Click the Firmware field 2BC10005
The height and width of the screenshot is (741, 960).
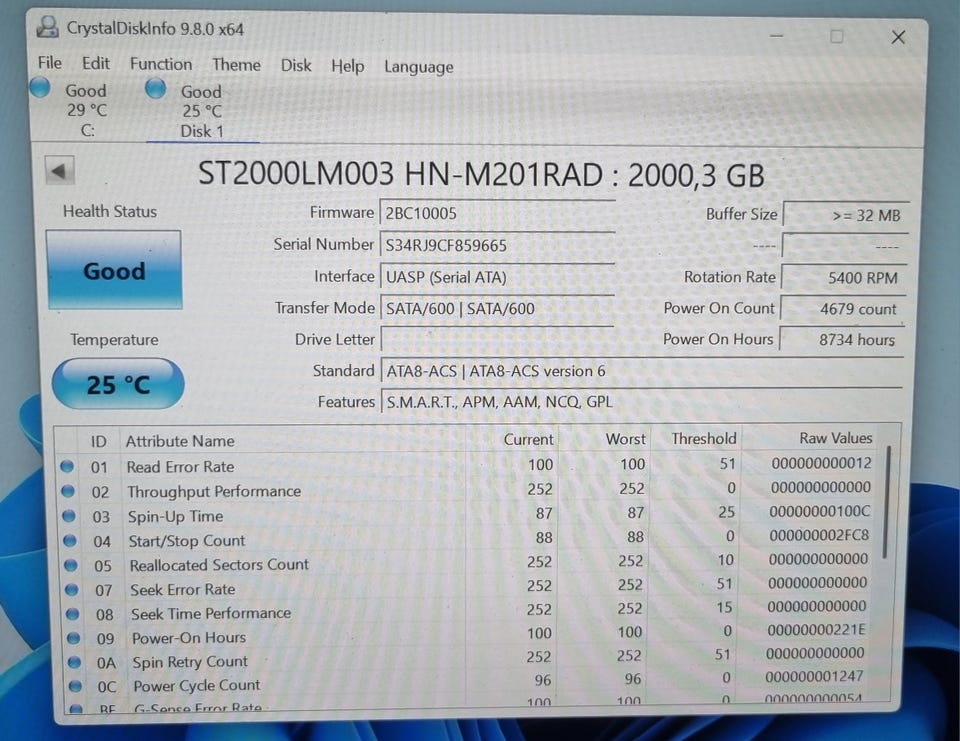click(x=497, y=214)
